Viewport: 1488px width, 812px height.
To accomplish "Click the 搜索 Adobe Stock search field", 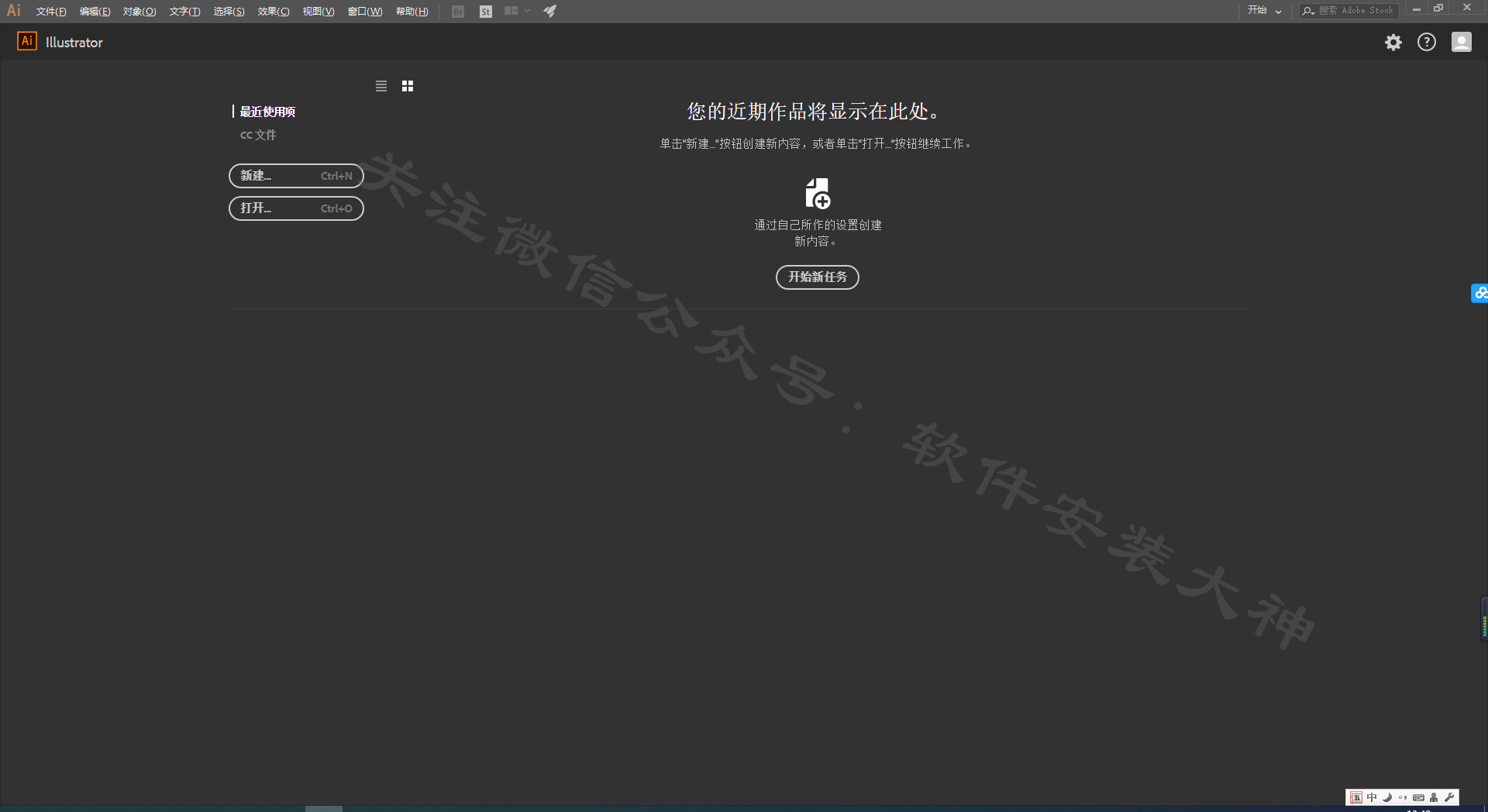I will pos(1349,11).
